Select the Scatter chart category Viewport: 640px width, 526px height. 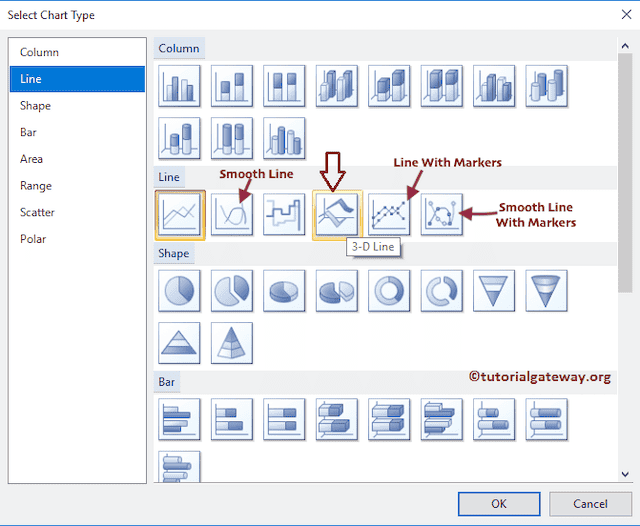click(x=77, y=212)
